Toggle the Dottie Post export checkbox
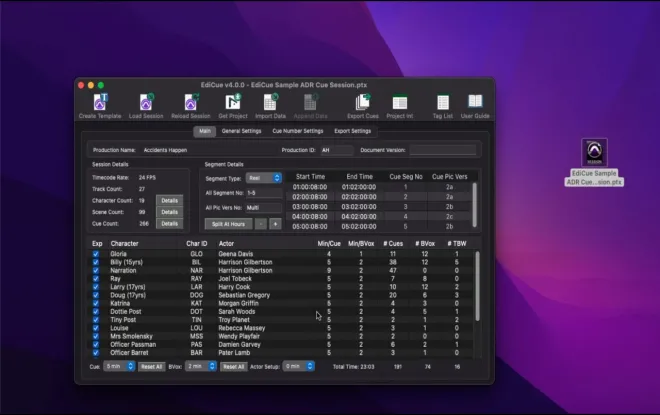The image size is (660, 415). coord(96,311)
